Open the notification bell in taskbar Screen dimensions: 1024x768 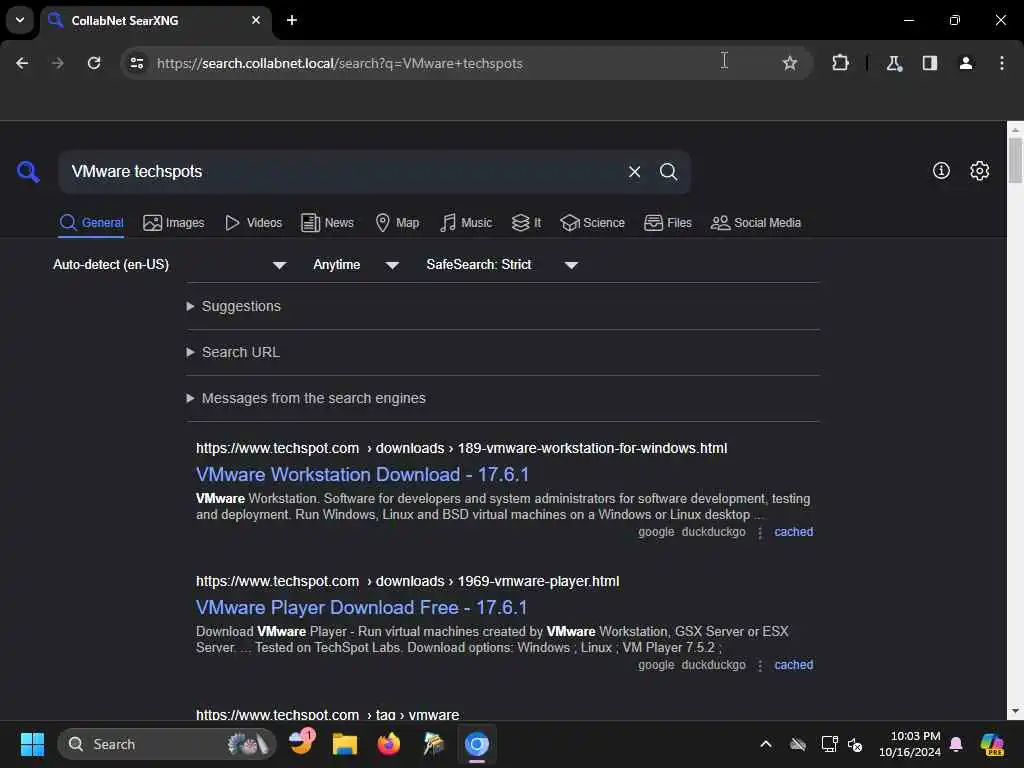pyautogui.click(x=956, y=744)
